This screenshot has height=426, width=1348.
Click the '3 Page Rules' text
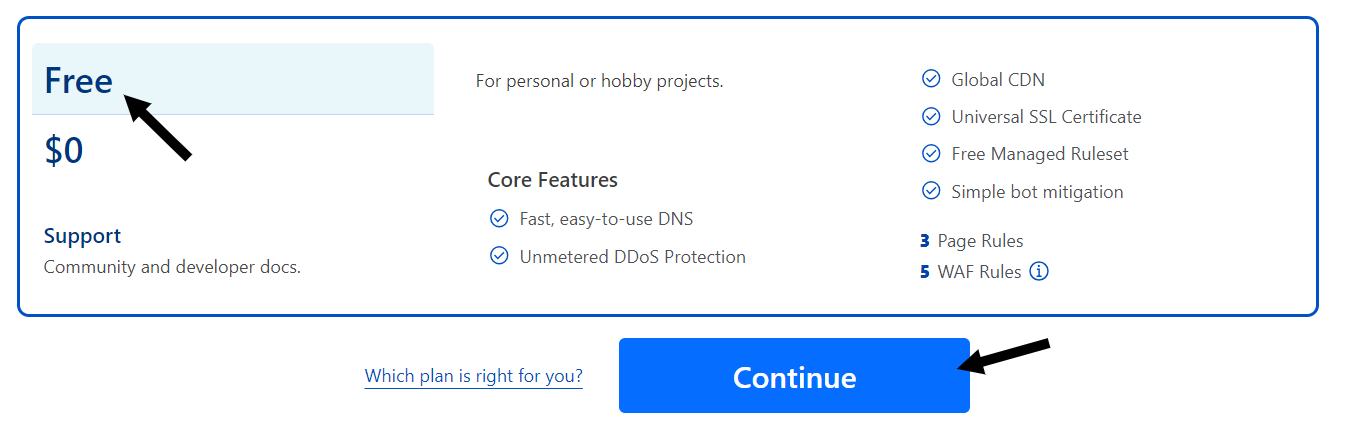coord(971,241)
